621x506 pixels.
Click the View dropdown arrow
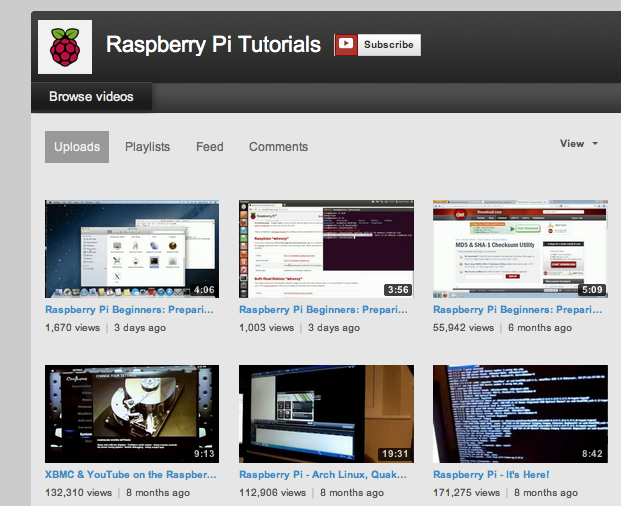595,144
